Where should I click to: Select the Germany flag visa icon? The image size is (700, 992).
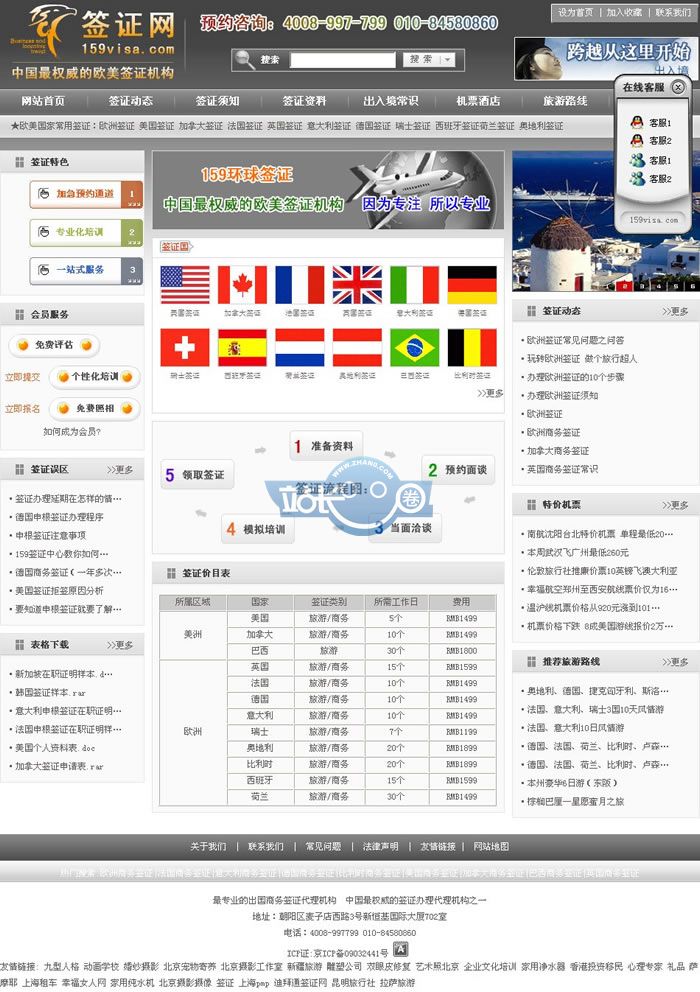(x=472, y=285)
